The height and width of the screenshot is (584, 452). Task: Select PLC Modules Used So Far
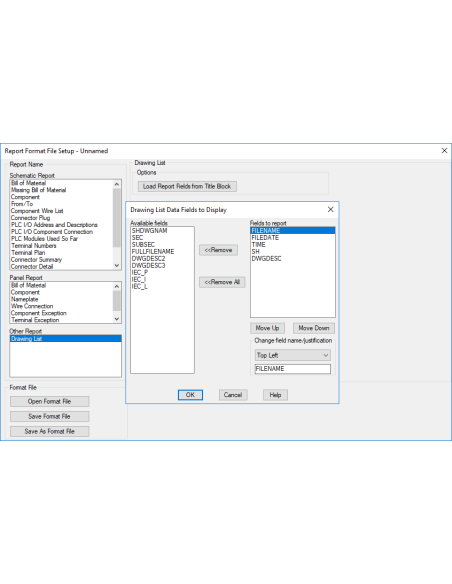61,239
